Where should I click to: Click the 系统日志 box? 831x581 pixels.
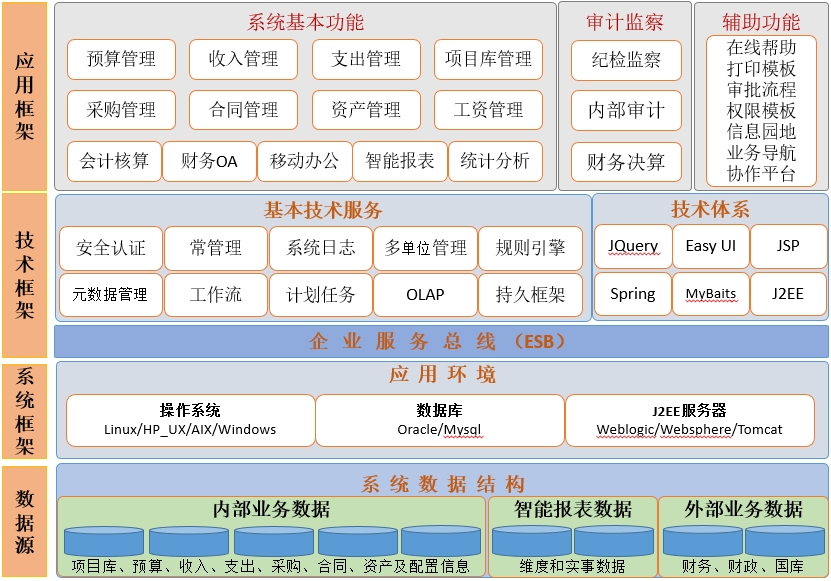coord(321,248)
